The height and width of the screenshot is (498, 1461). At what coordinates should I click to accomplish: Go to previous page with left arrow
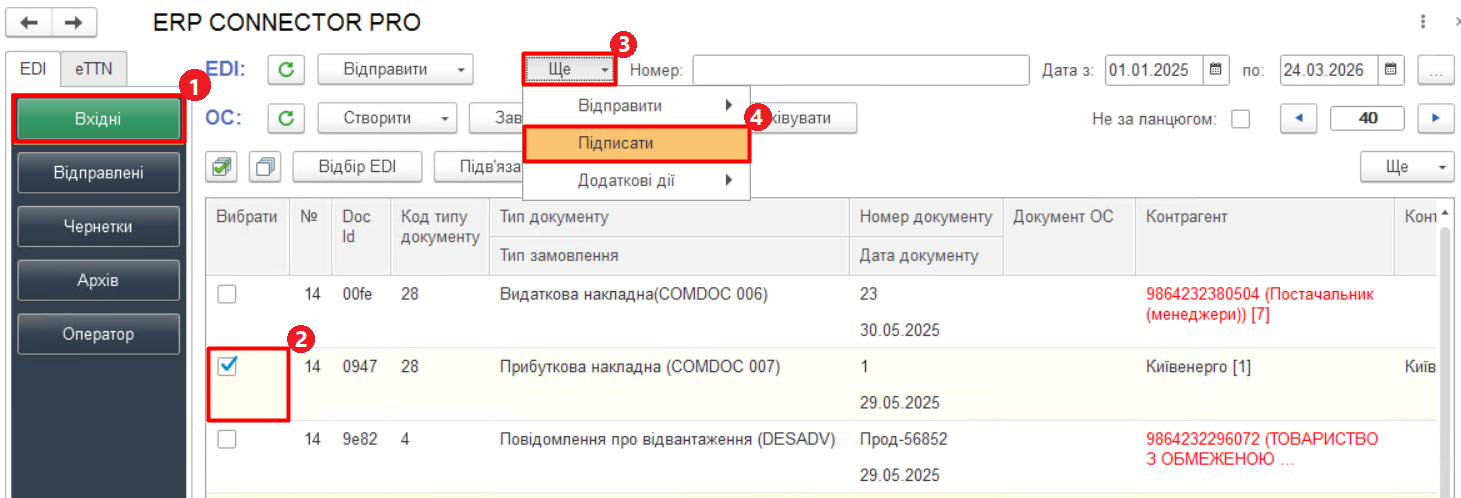(x=1299, y=118)
